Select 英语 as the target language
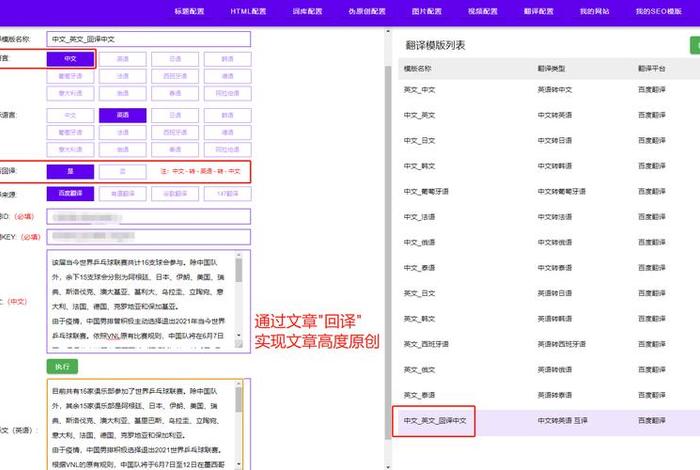Image resolution: width=700 pixels, height=470 pixels. (x=123, y=115)
